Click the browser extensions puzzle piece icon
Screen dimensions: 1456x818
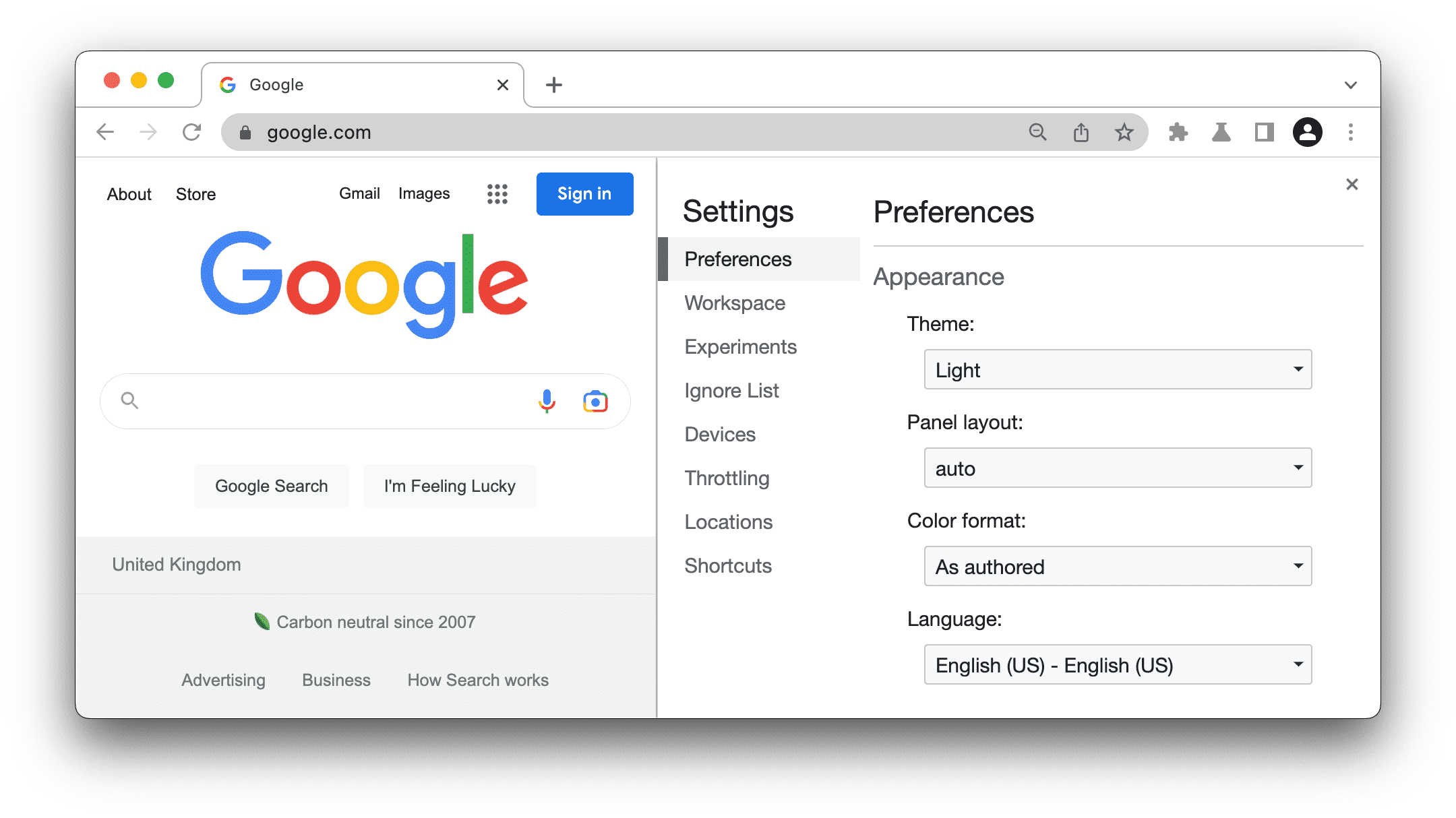tap(1178, 131)
